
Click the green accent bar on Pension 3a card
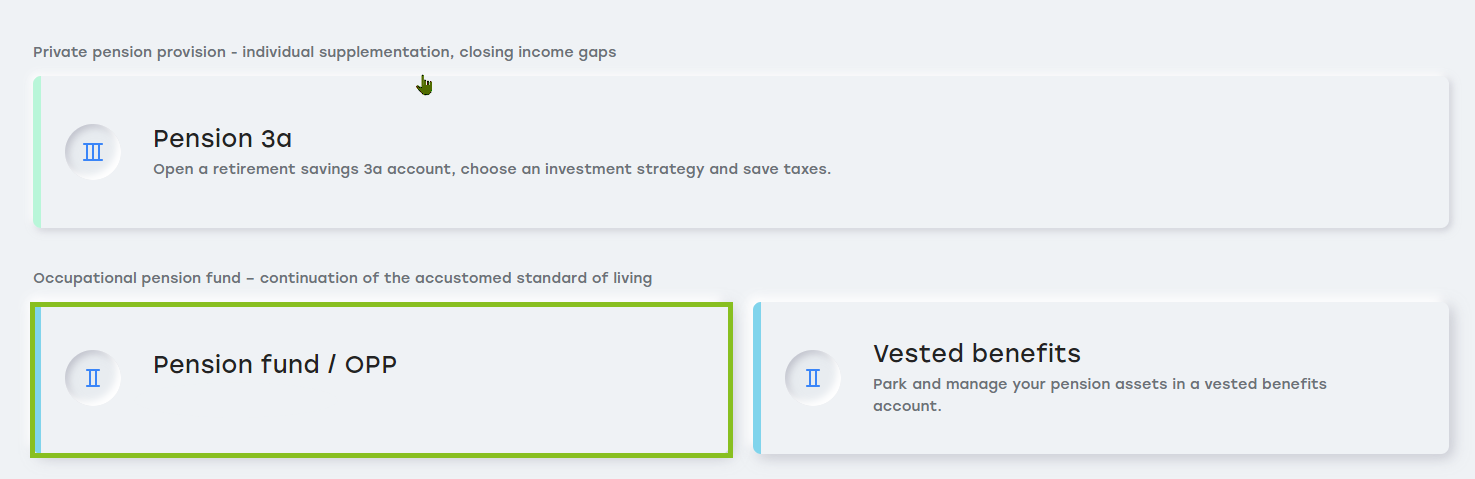pyautogui.click(x=37, y=152)
